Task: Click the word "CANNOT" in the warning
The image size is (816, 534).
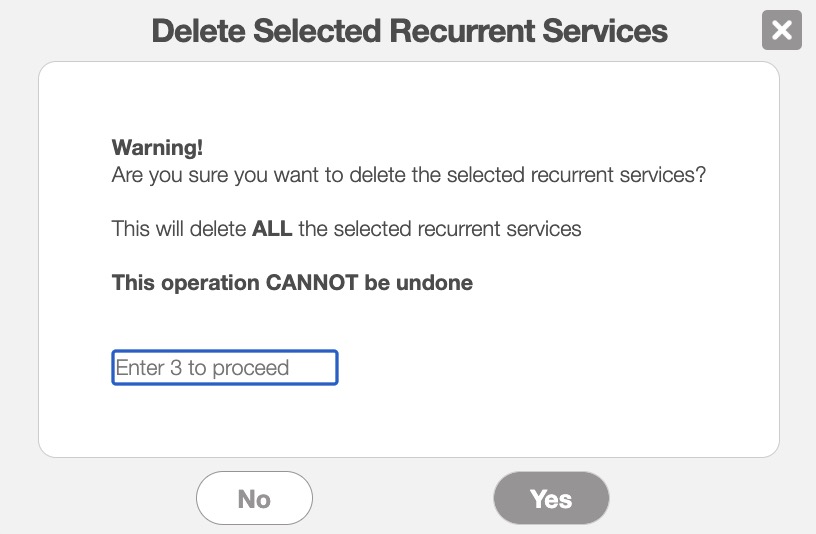Action: click(311, 283)
